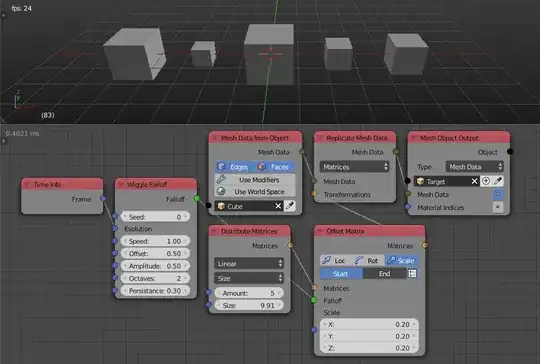
Task: Toggle Scale in Offset Matrix node
Action: 402,261
